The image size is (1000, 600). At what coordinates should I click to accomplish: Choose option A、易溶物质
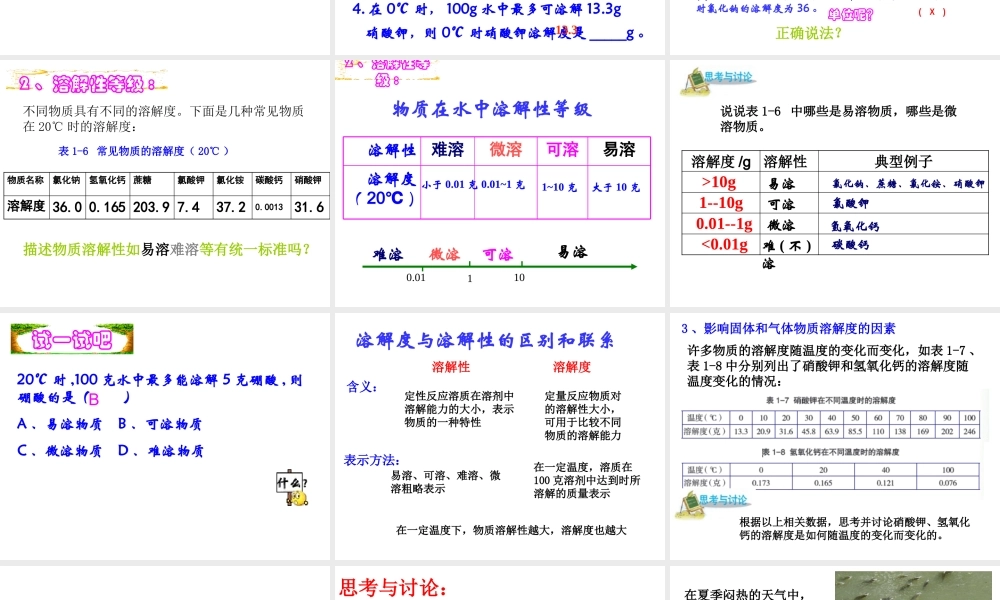click(59, 424)
